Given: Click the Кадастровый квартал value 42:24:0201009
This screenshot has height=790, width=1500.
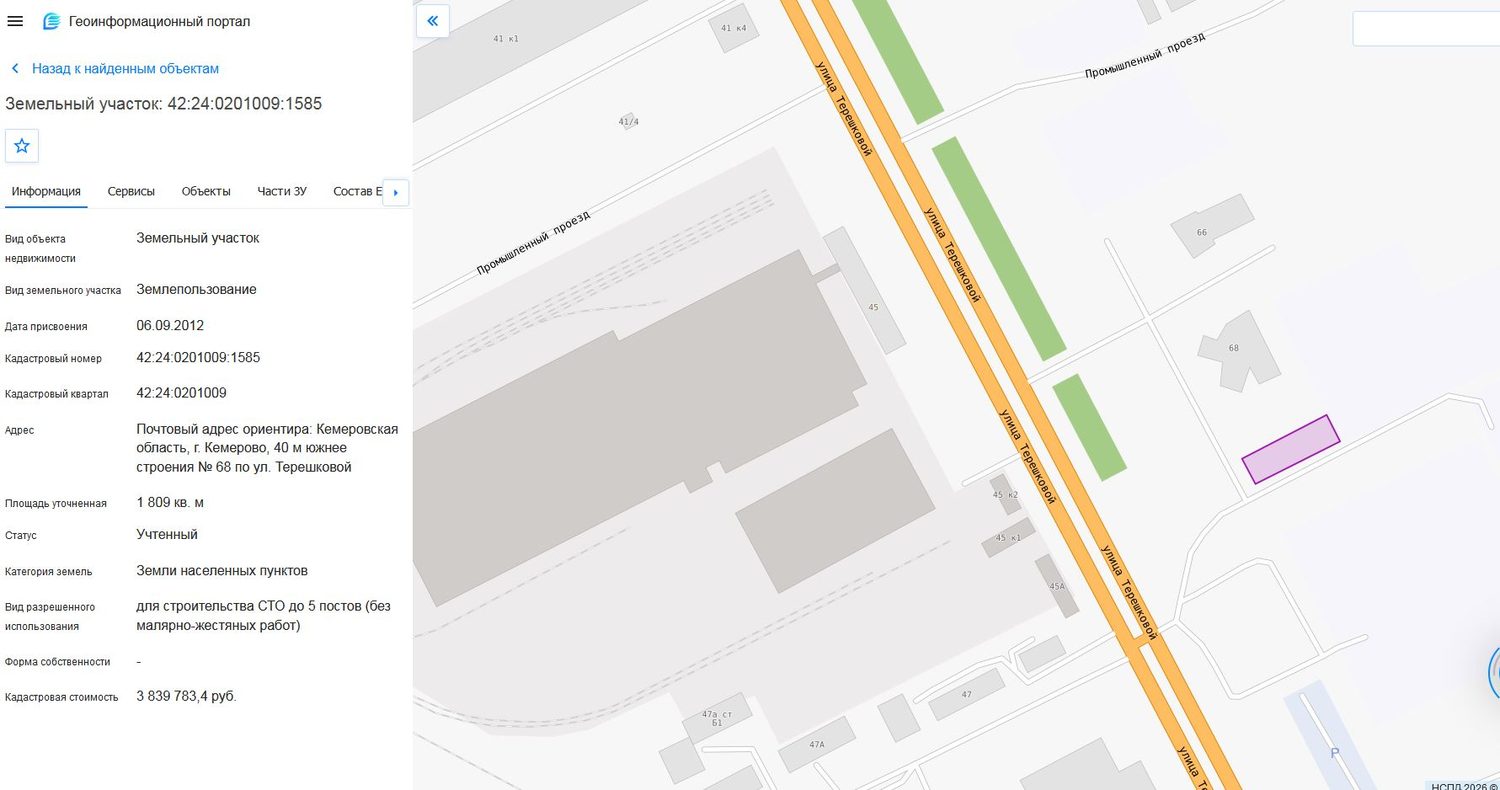Looking at the screenshot, I should (181, 393).
